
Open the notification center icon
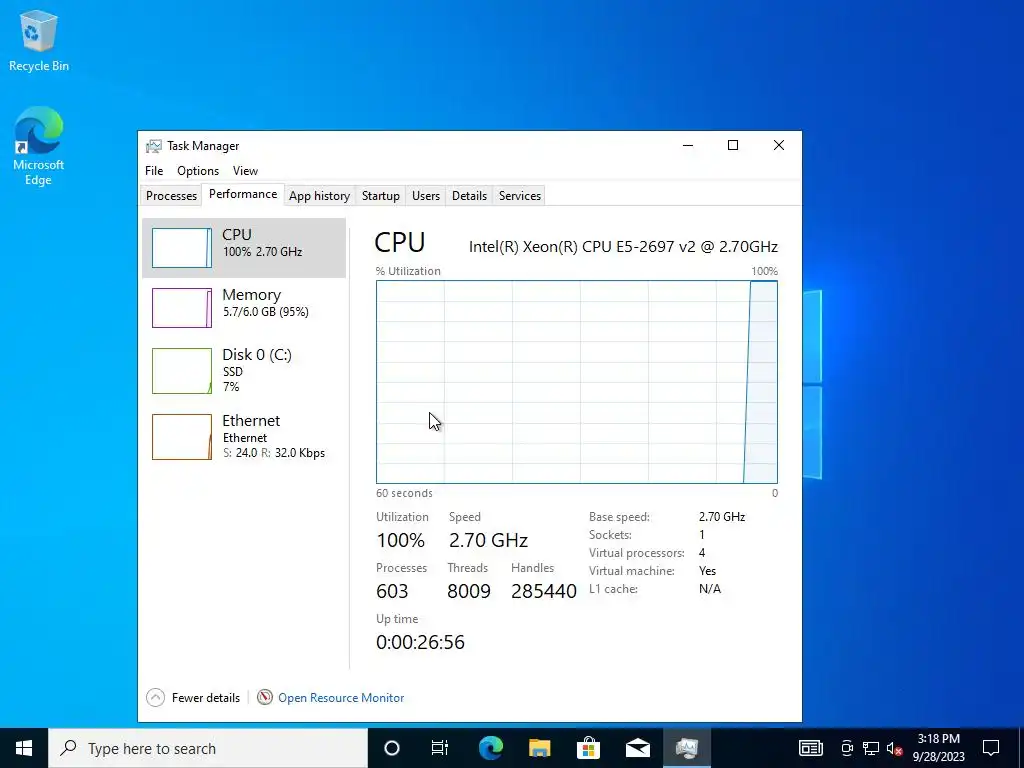991,748
